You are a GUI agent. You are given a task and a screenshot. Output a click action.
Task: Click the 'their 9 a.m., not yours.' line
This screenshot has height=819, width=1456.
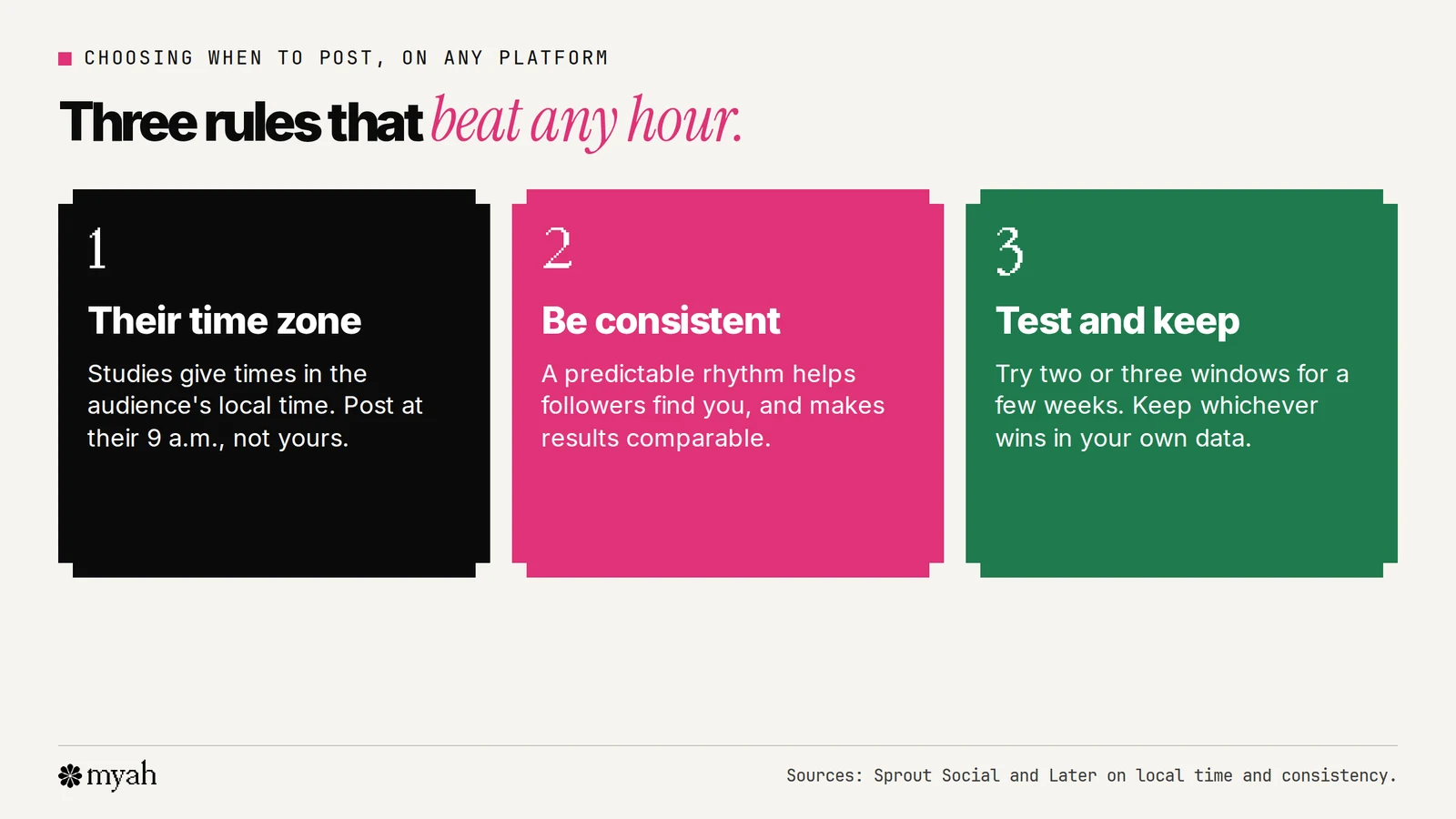218,438
